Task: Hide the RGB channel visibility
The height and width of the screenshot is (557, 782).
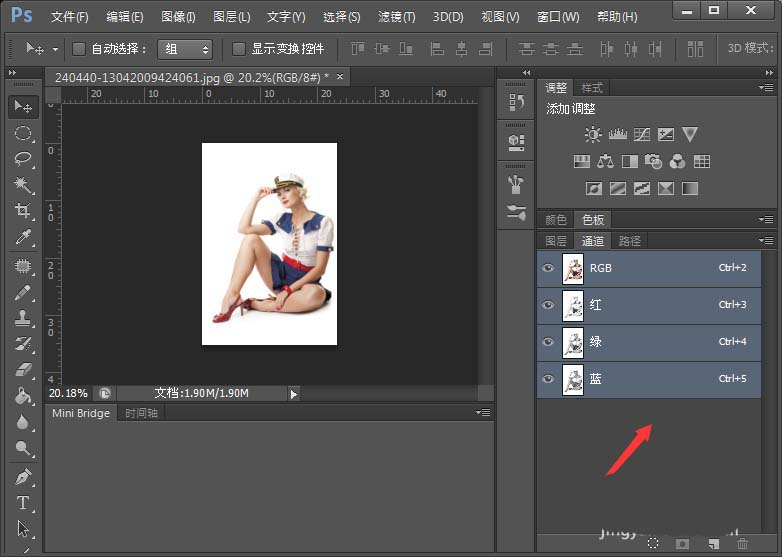Action: [548, 268]
